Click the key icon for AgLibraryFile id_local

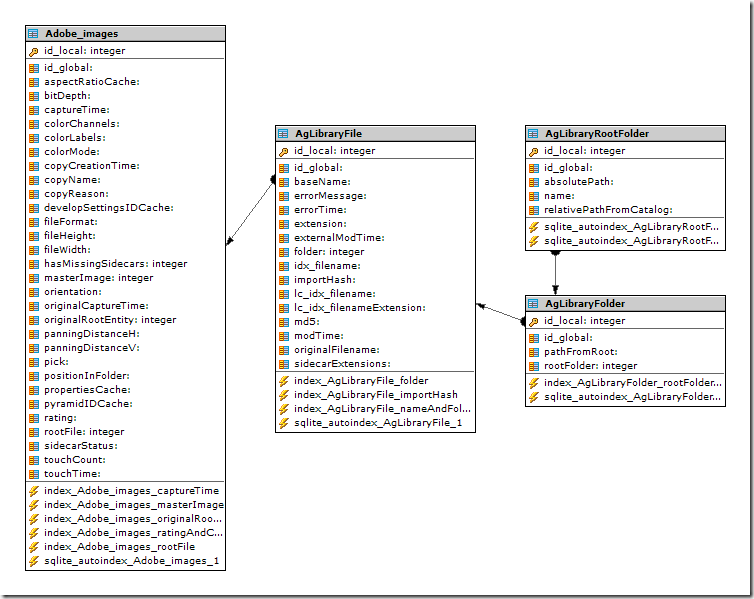tap(284, 151)
